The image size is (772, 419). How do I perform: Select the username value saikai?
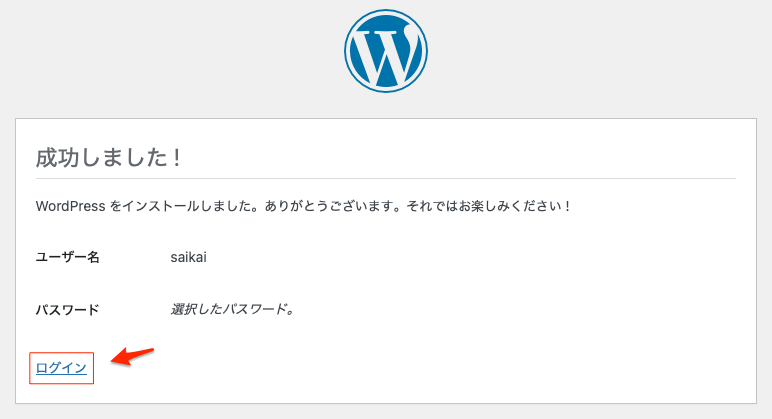(x=189, y=257)
